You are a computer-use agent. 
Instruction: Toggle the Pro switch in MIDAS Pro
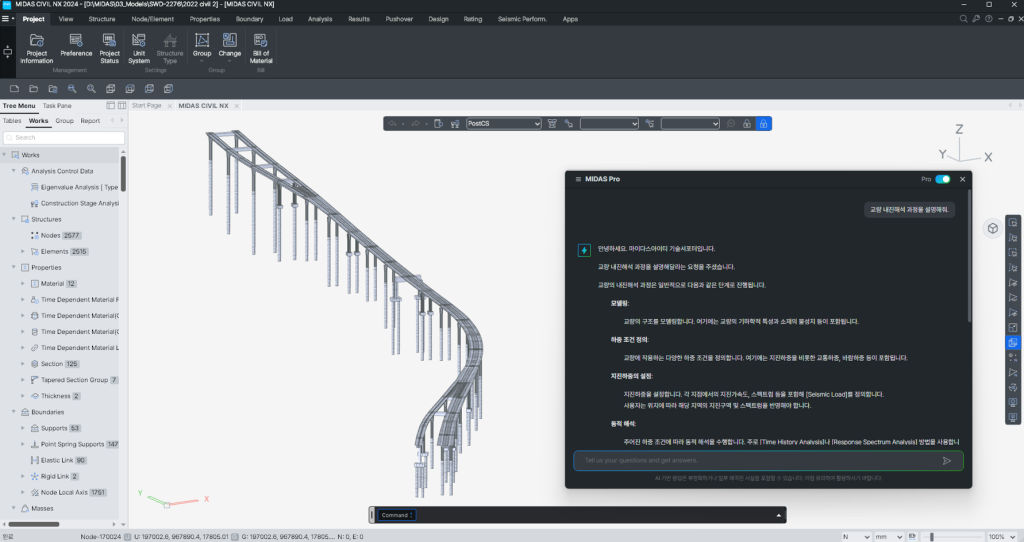[942, 179]
